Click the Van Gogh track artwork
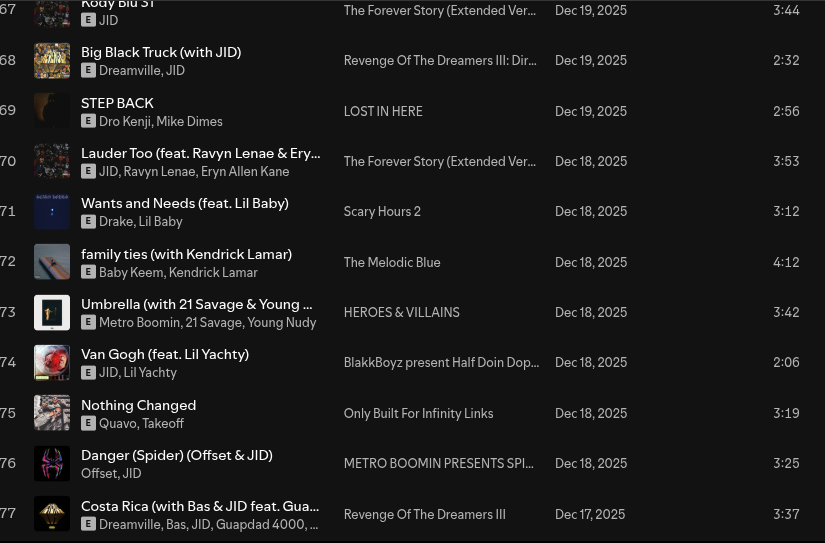This screenshot has width=825, height=543. click(x=52, y=363)
